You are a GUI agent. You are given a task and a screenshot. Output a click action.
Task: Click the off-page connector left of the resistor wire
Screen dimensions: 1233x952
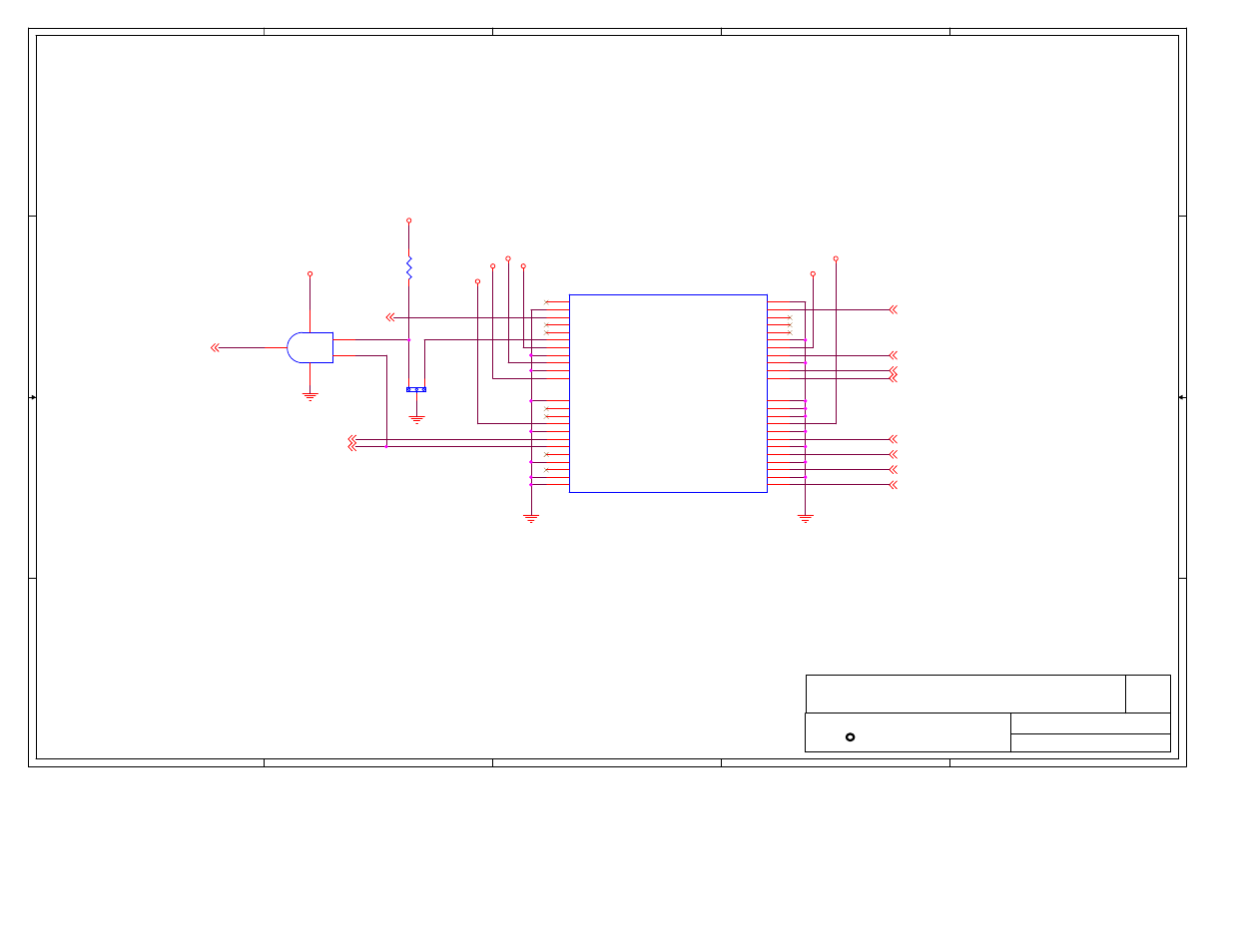point(390,317)
